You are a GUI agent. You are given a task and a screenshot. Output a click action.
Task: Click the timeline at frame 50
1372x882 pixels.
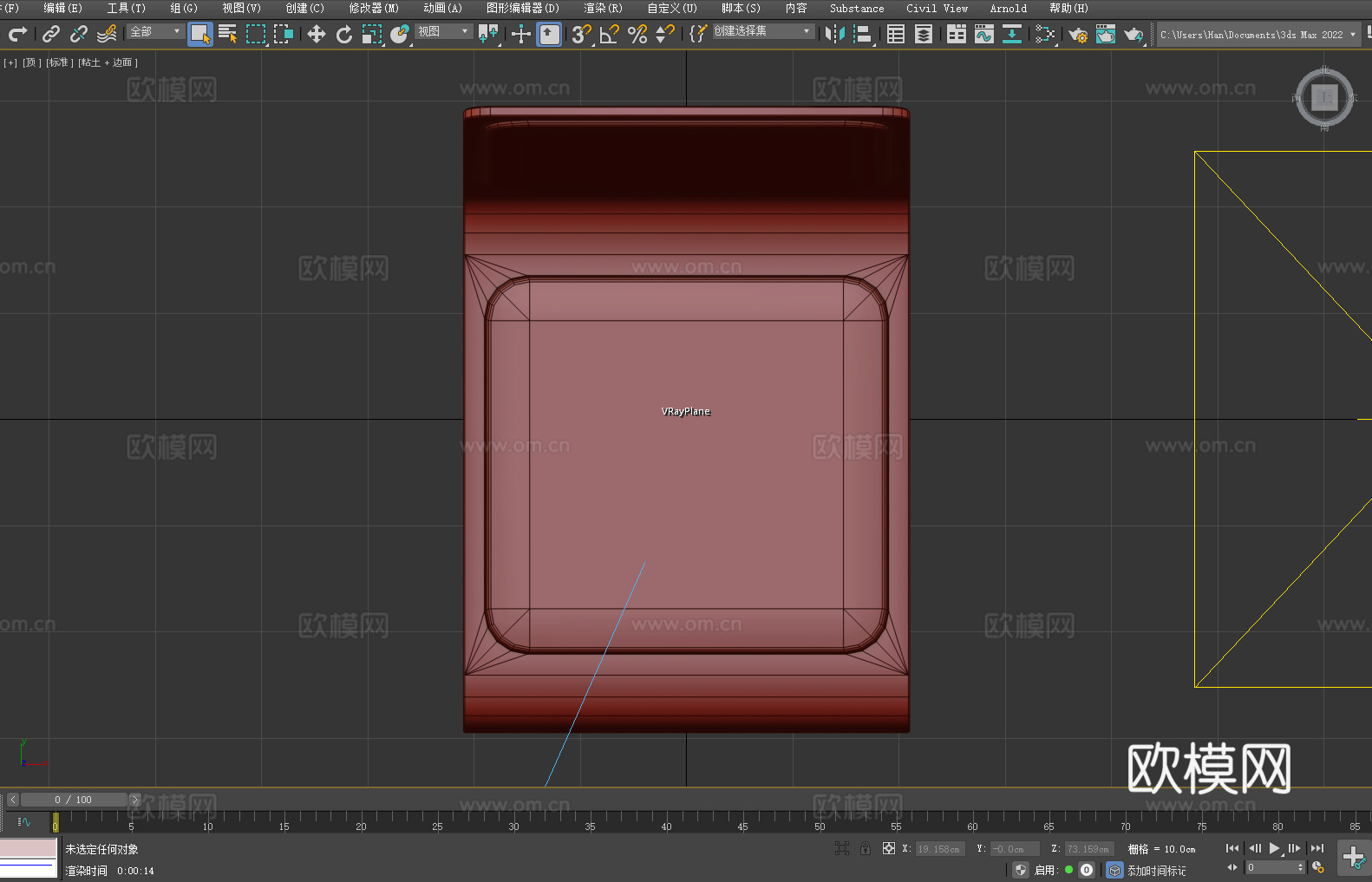[x=820, y=821]
